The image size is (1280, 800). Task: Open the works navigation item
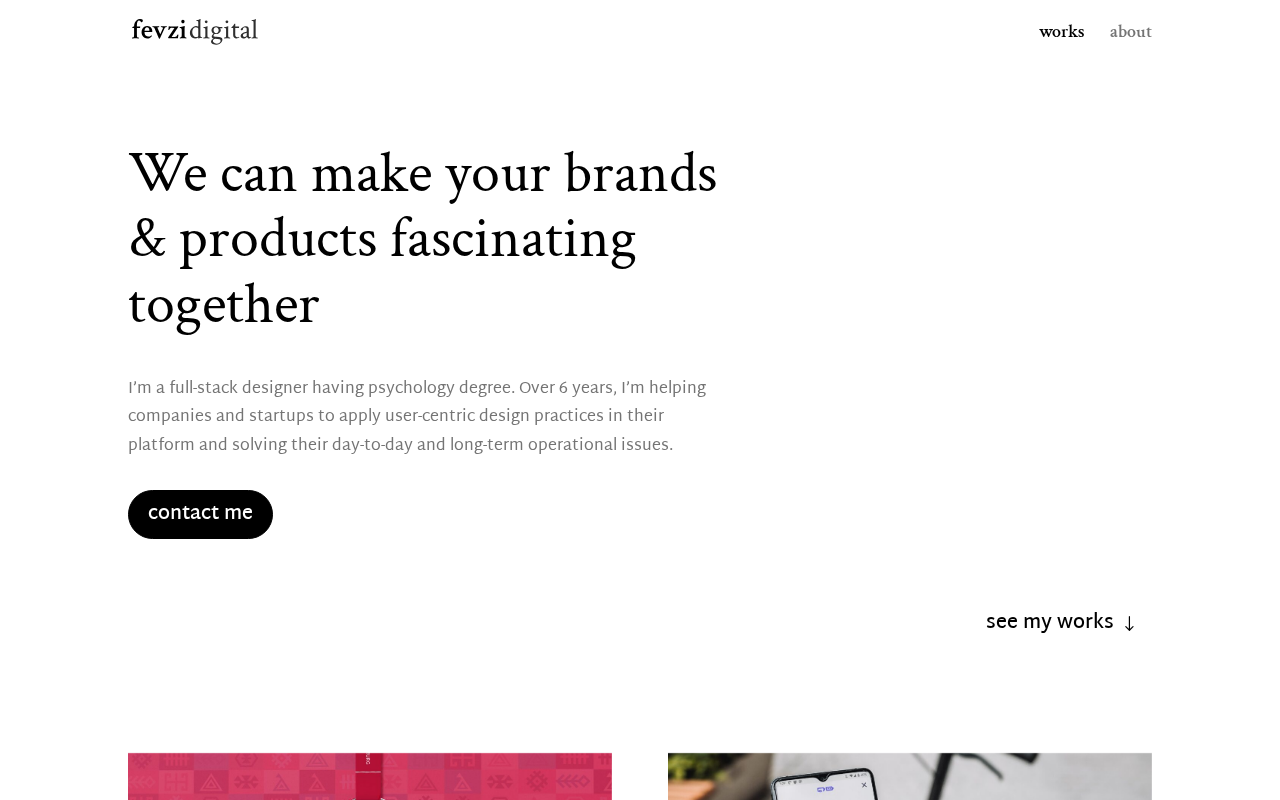(x=1061, y=32)
